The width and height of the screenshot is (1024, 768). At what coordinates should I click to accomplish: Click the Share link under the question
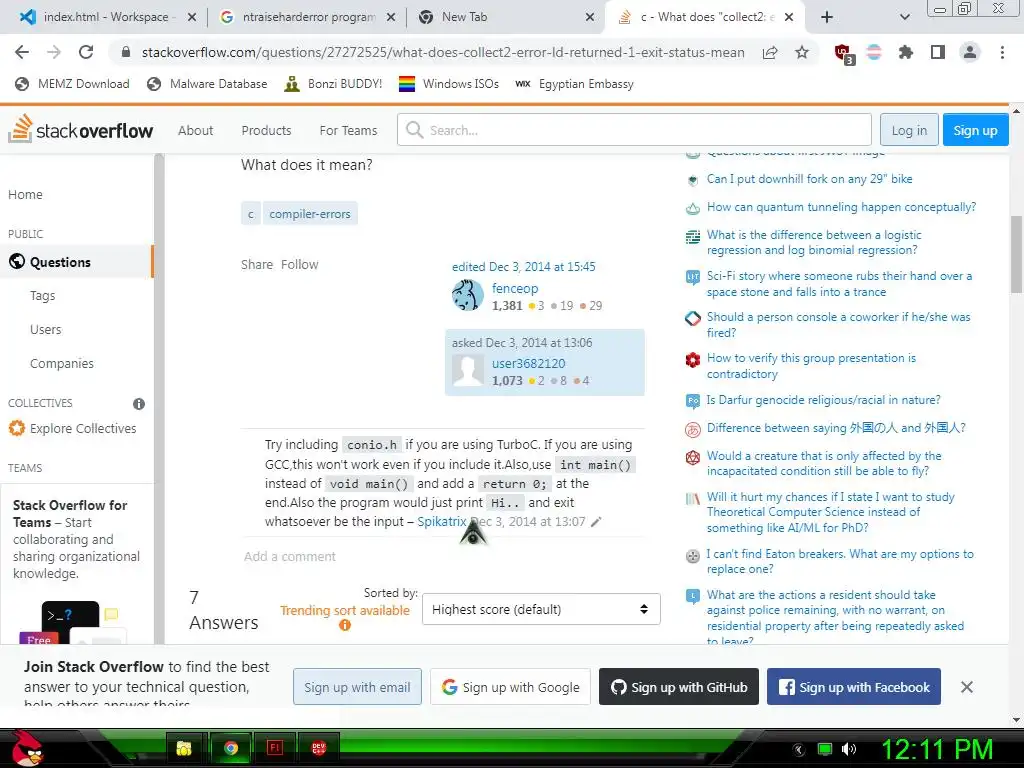coord(257,264)
